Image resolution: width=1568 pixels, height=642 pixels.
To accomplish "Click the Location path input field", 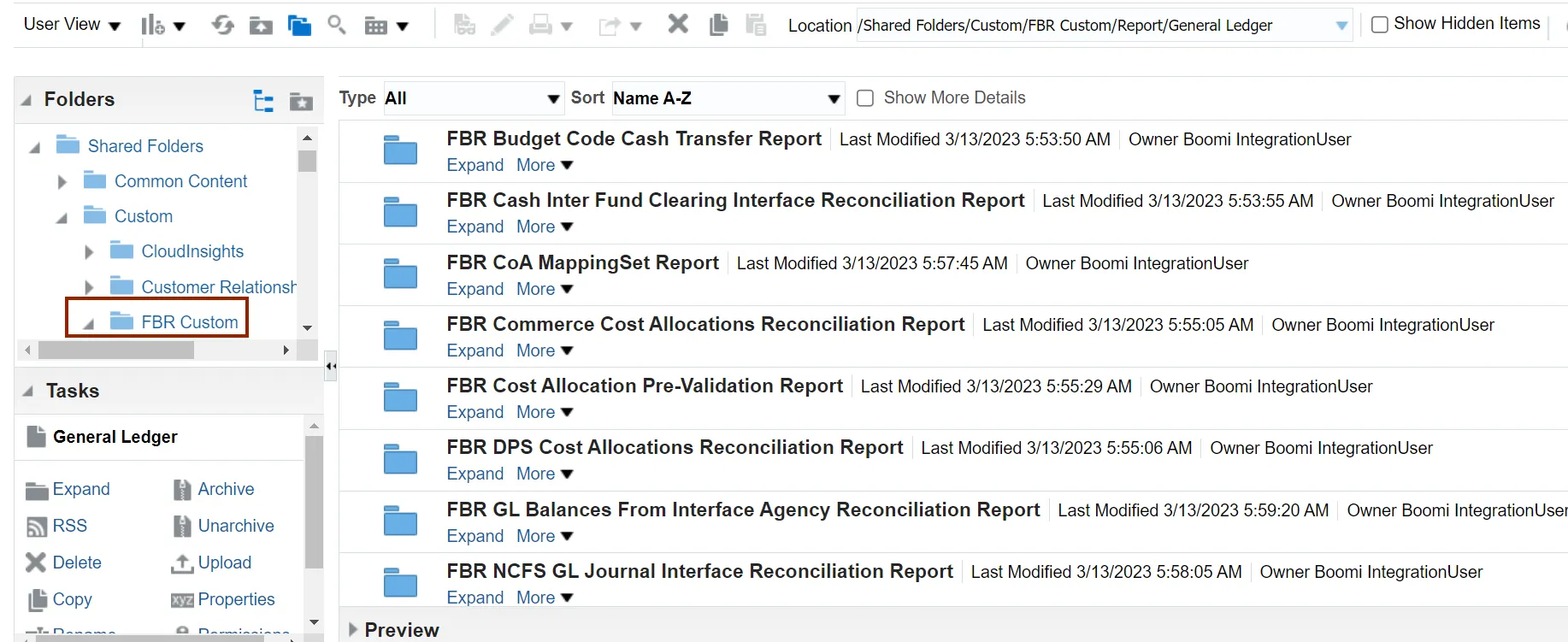I will pos(1094,26).
